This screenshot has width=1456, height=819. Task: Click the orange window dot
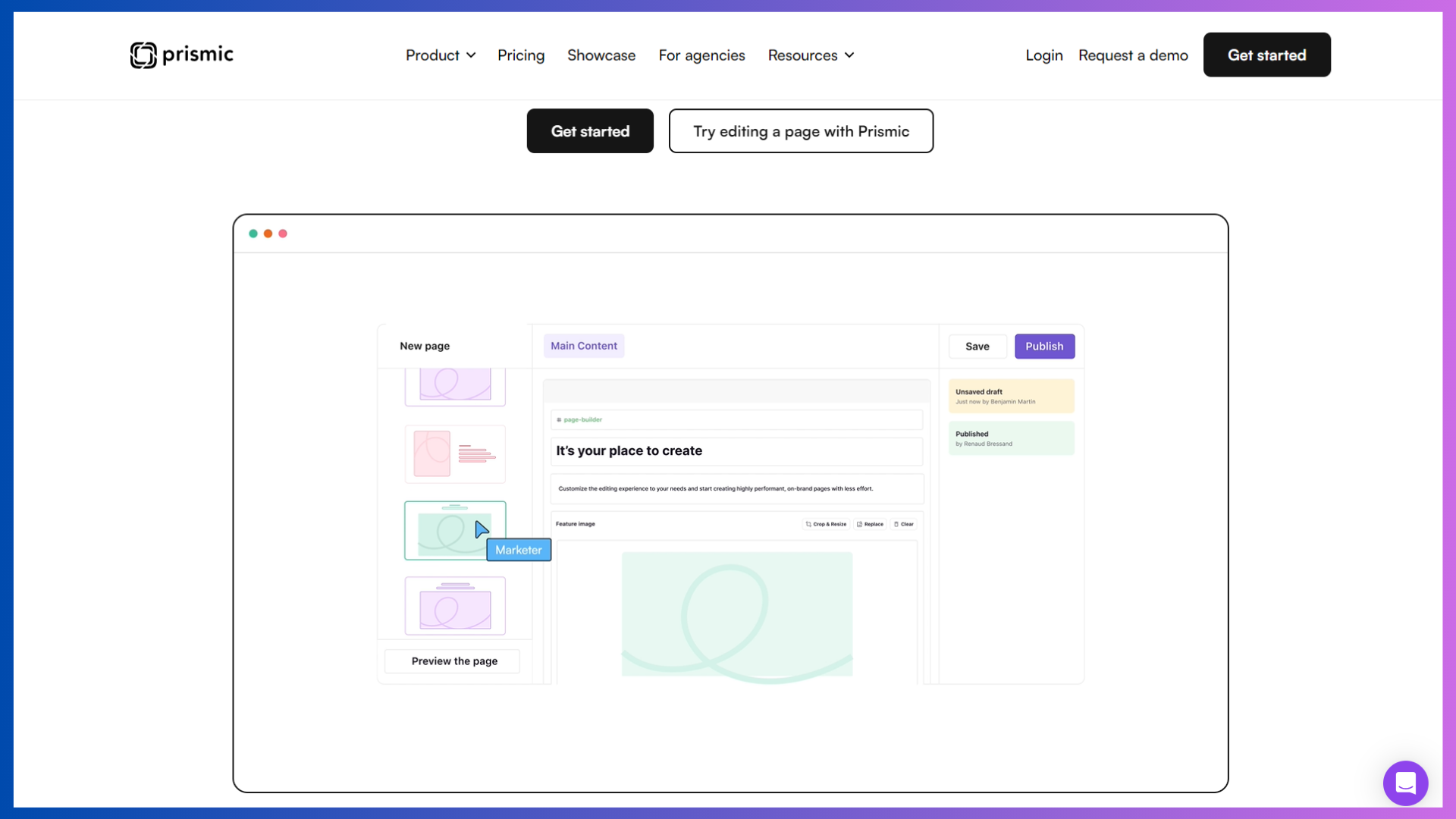pyautogui.click(x=268, y=234)
